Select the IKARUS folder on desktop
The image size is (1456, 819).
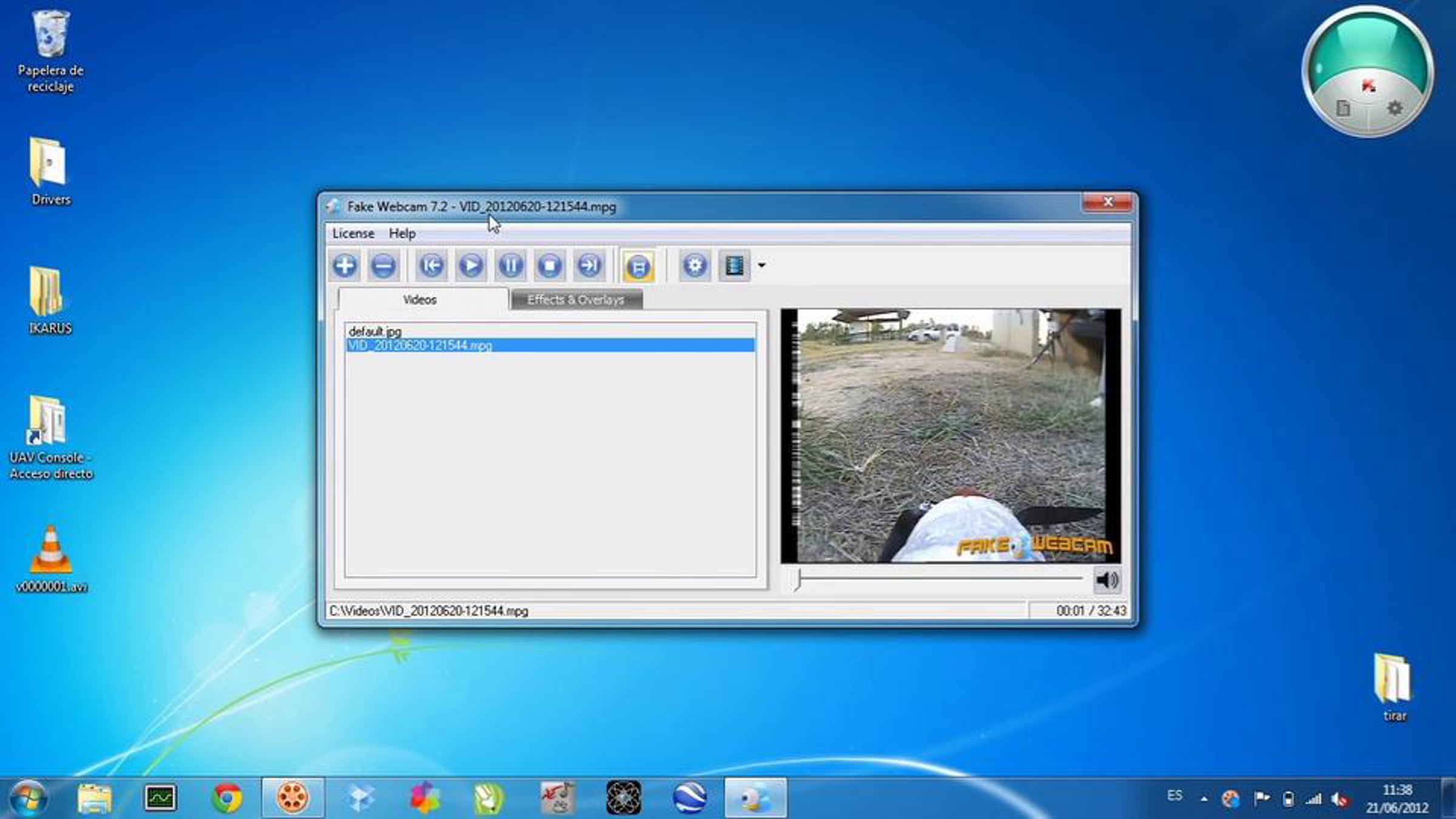(51, 302)
